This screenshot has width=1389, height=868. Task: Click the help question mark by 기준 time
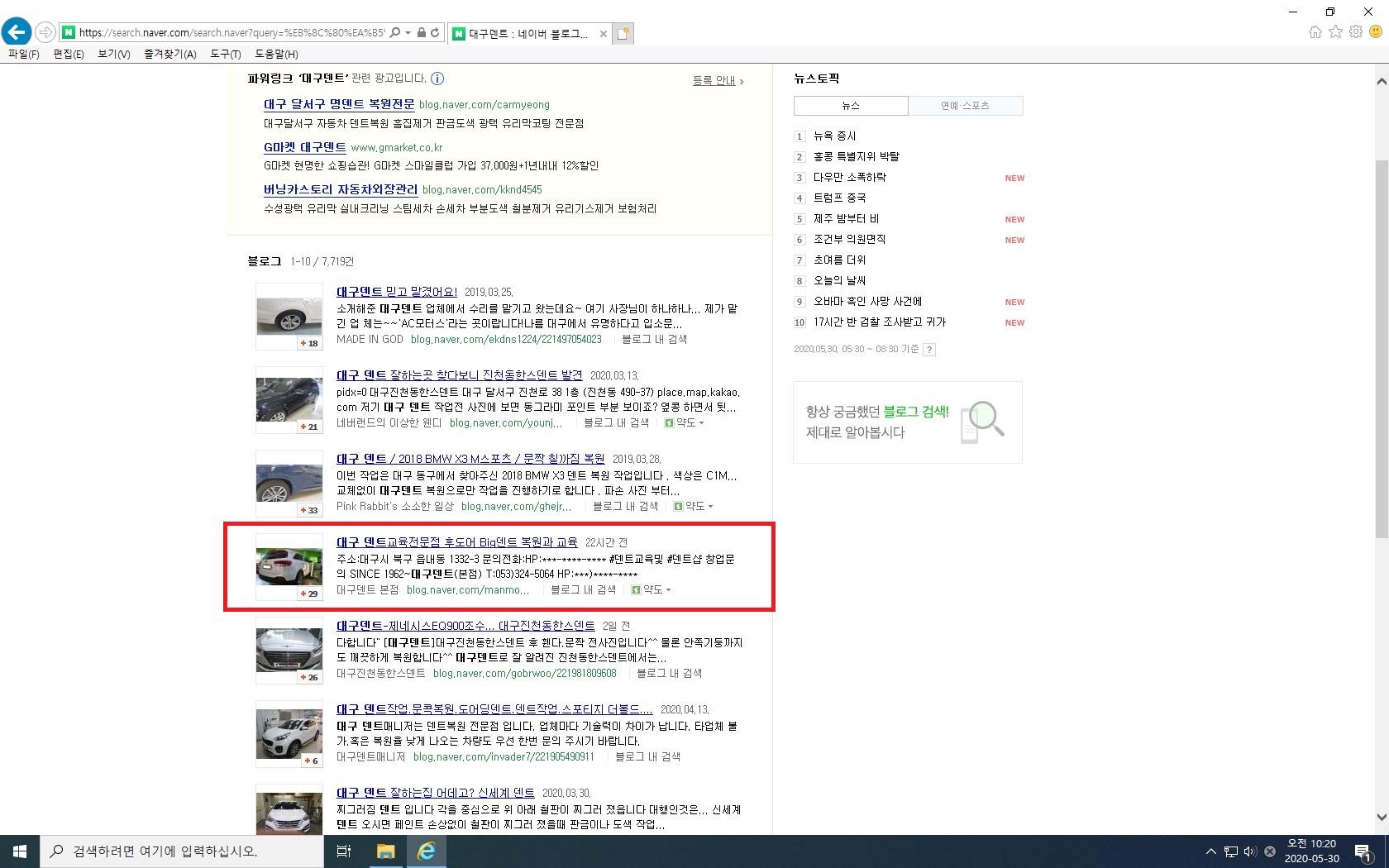pyautogui.click(x=929, y=350)
